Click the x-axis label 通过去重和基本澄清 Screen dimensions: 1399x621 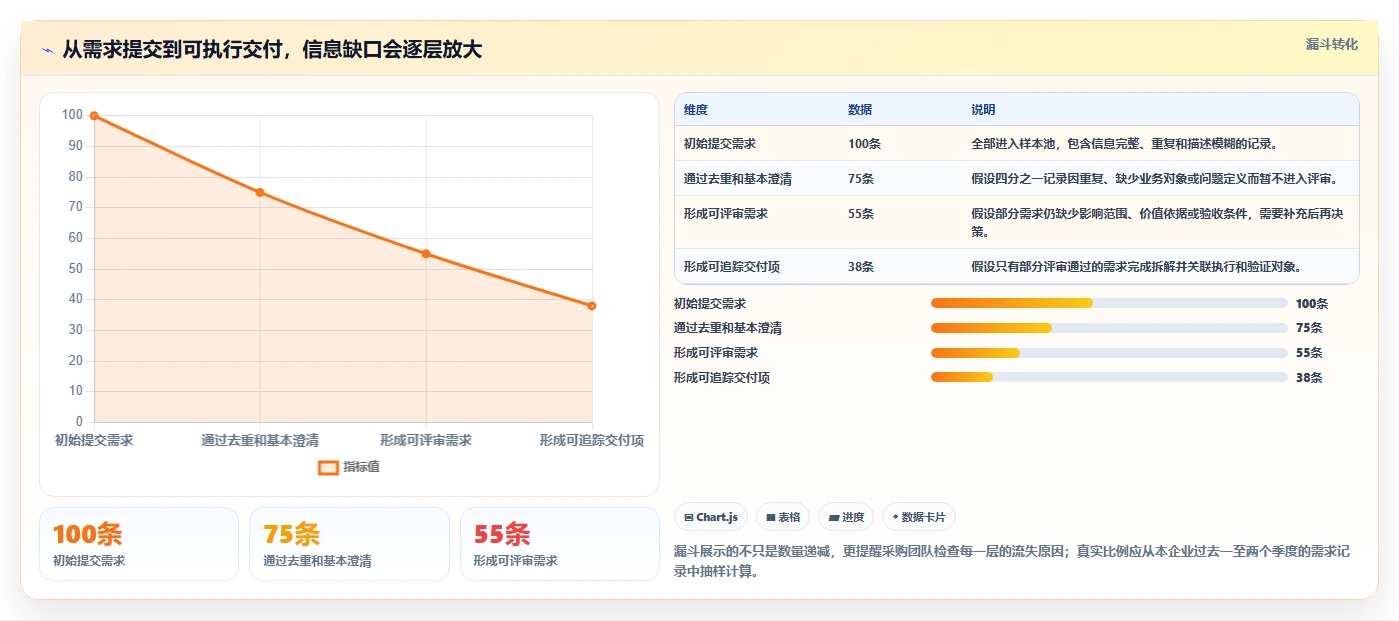click(260, 440)
